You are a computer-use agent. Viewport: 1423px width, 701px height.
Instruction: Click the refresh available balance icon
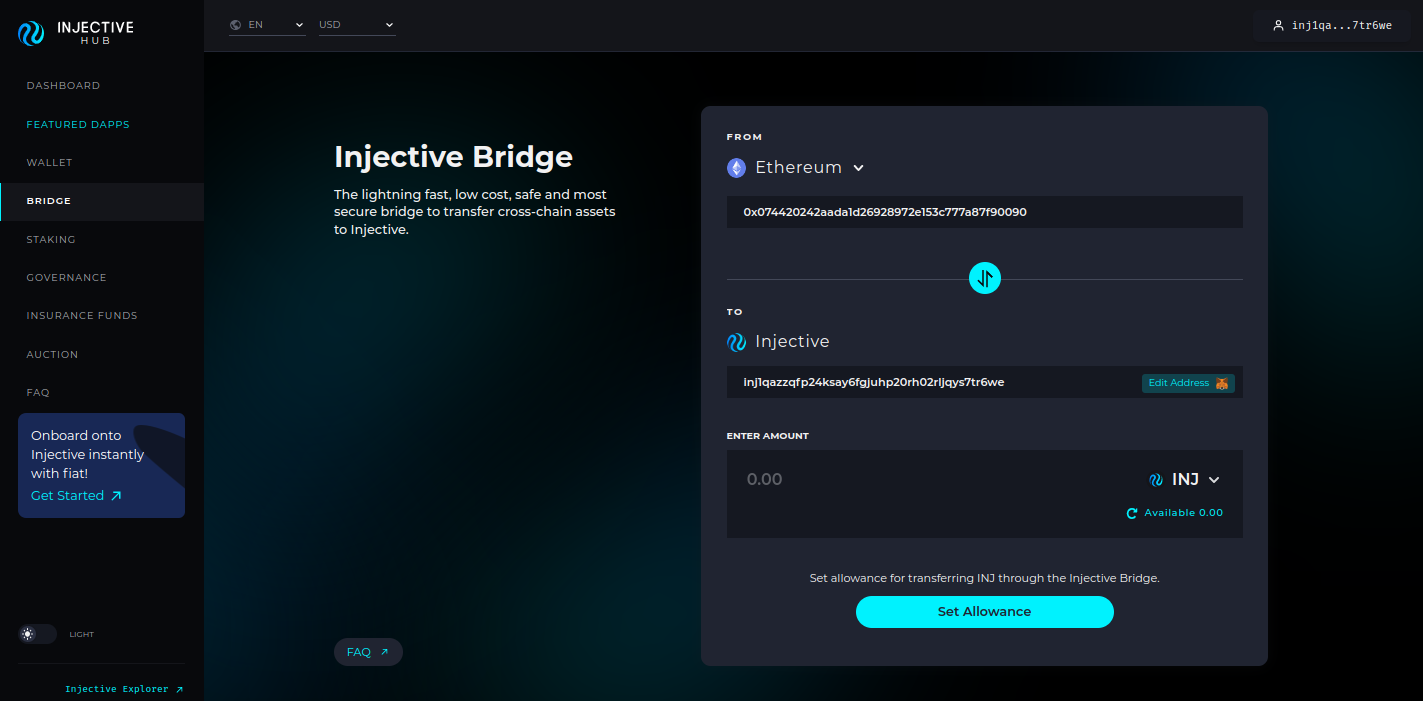[x=1131, y=513]
